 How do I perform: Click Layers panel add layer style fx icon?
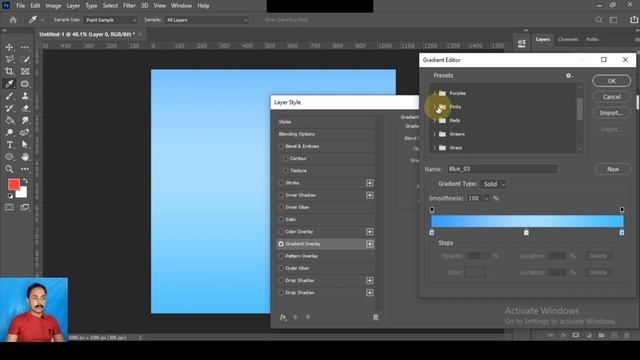563,335
